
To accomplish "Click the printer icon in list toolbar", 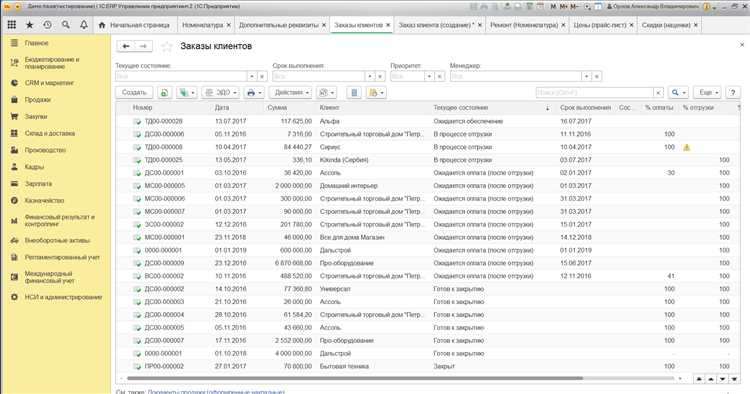I will [x=254, y=93].
